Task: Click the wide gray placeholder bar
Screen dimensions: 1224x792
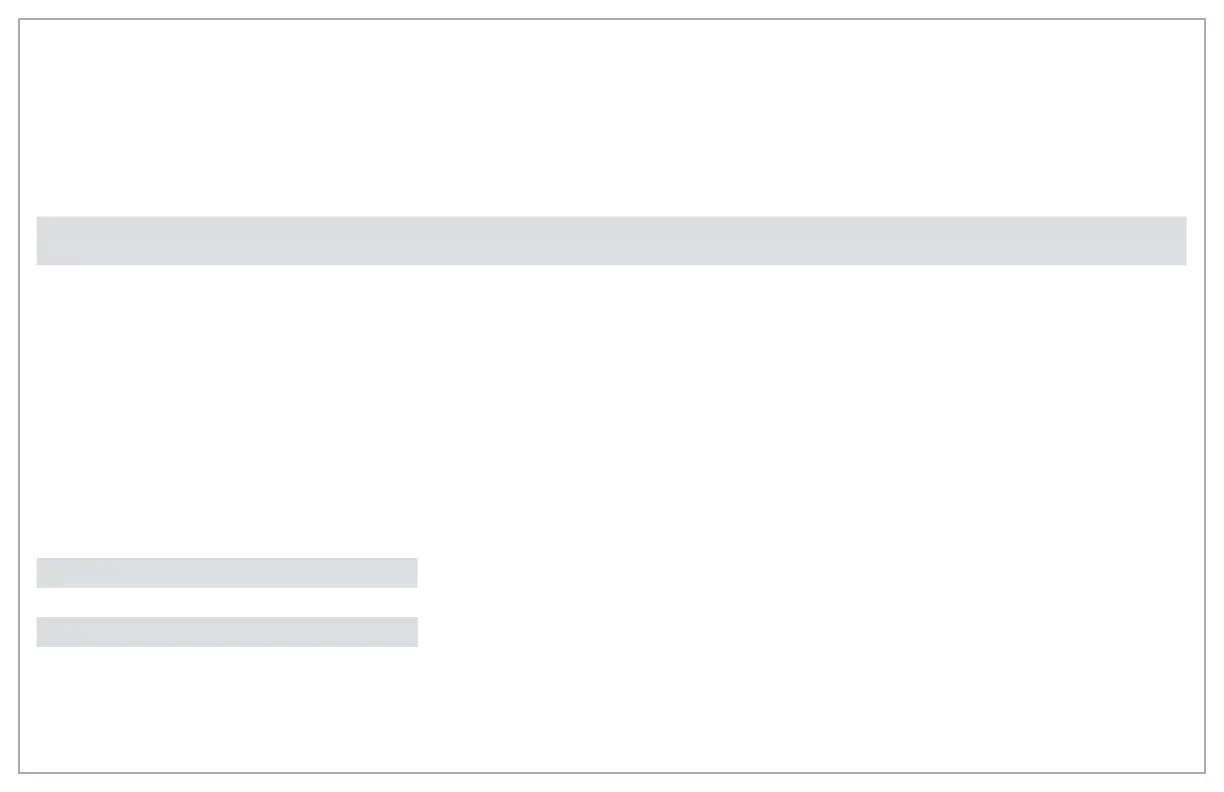Action: [611, 240]
